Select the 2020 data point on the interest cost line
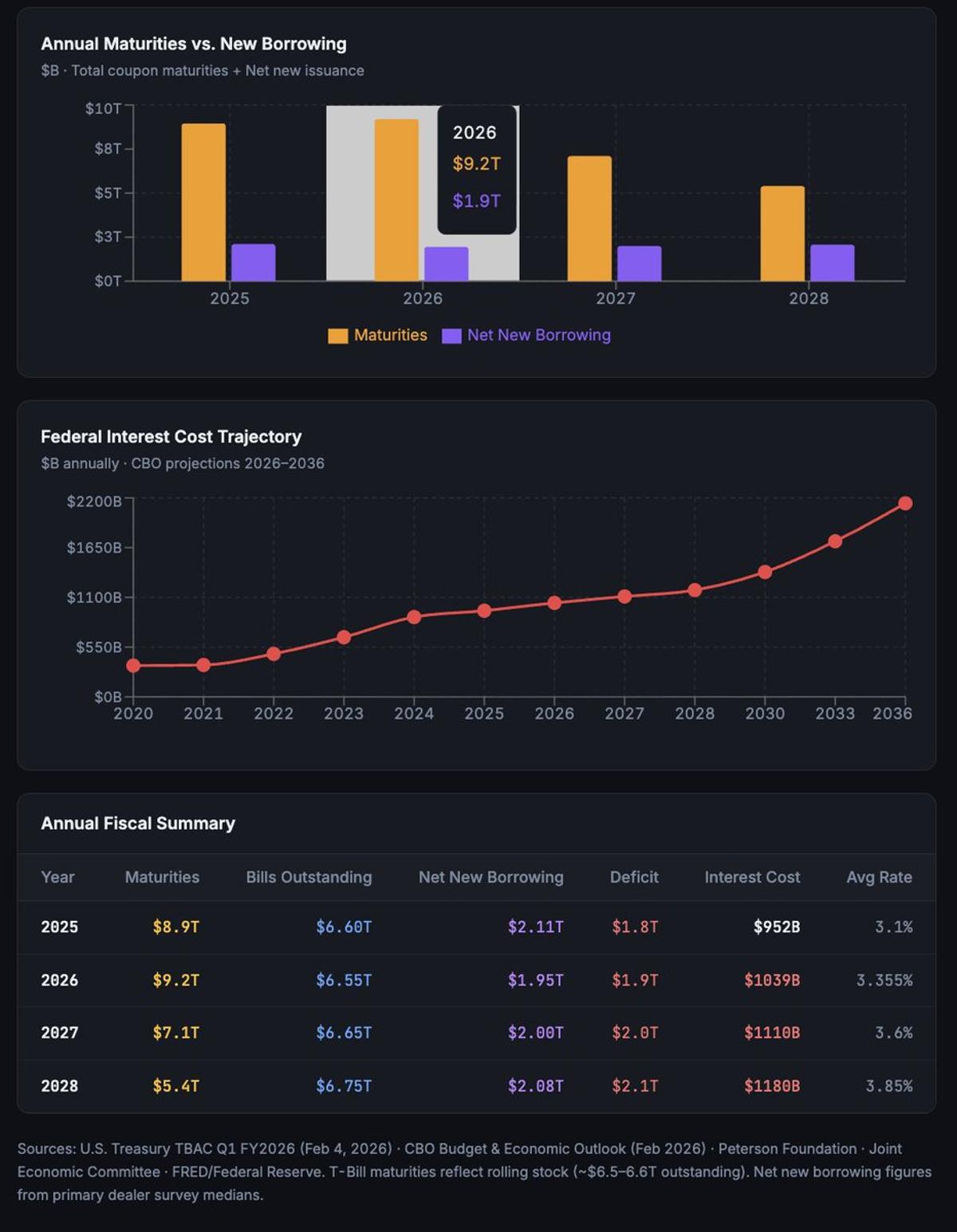 pos(133,665)
